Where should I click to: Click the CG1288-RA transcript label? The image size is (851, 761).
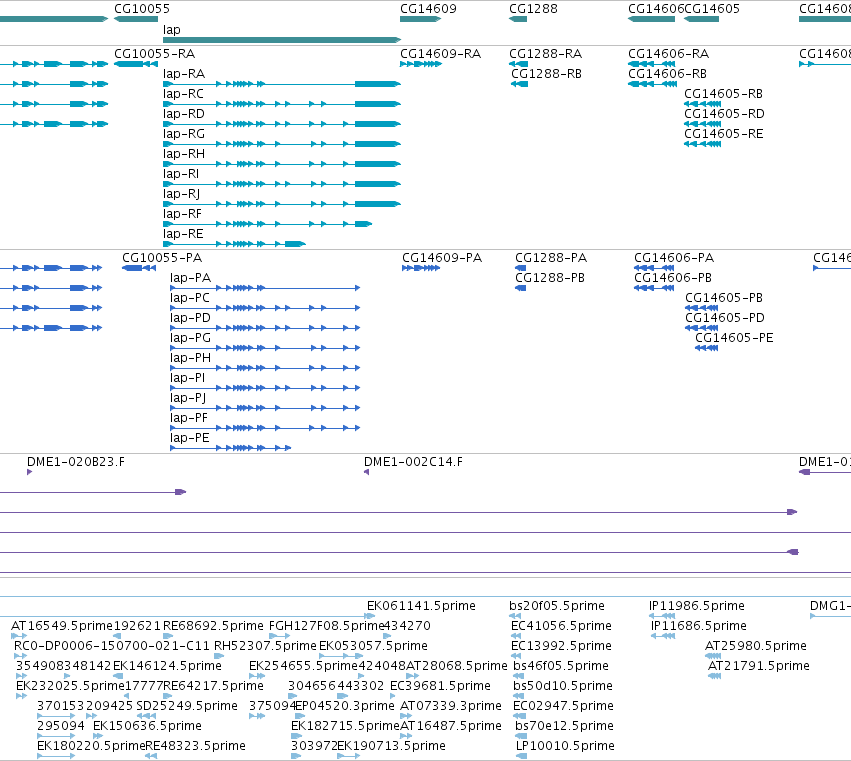[545, 54]
